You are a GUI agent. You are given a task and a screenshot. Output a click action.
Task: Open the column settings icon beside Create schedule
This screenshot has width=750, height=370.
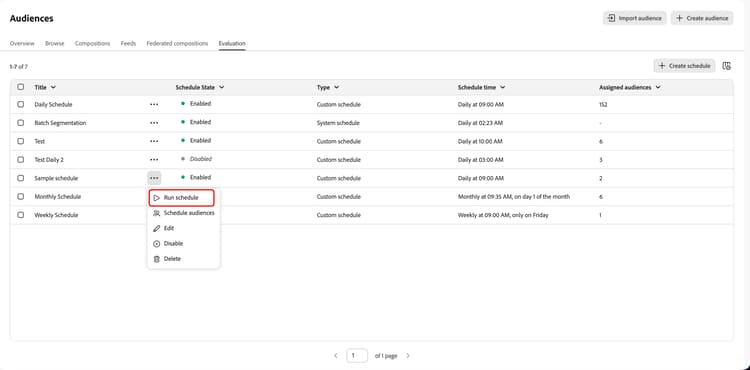[x=727, y=66]
